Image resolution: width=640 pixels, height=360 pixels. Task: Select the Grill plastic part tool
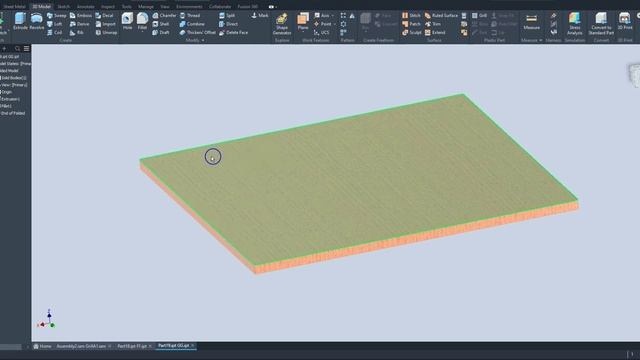(x=480, y=16)
